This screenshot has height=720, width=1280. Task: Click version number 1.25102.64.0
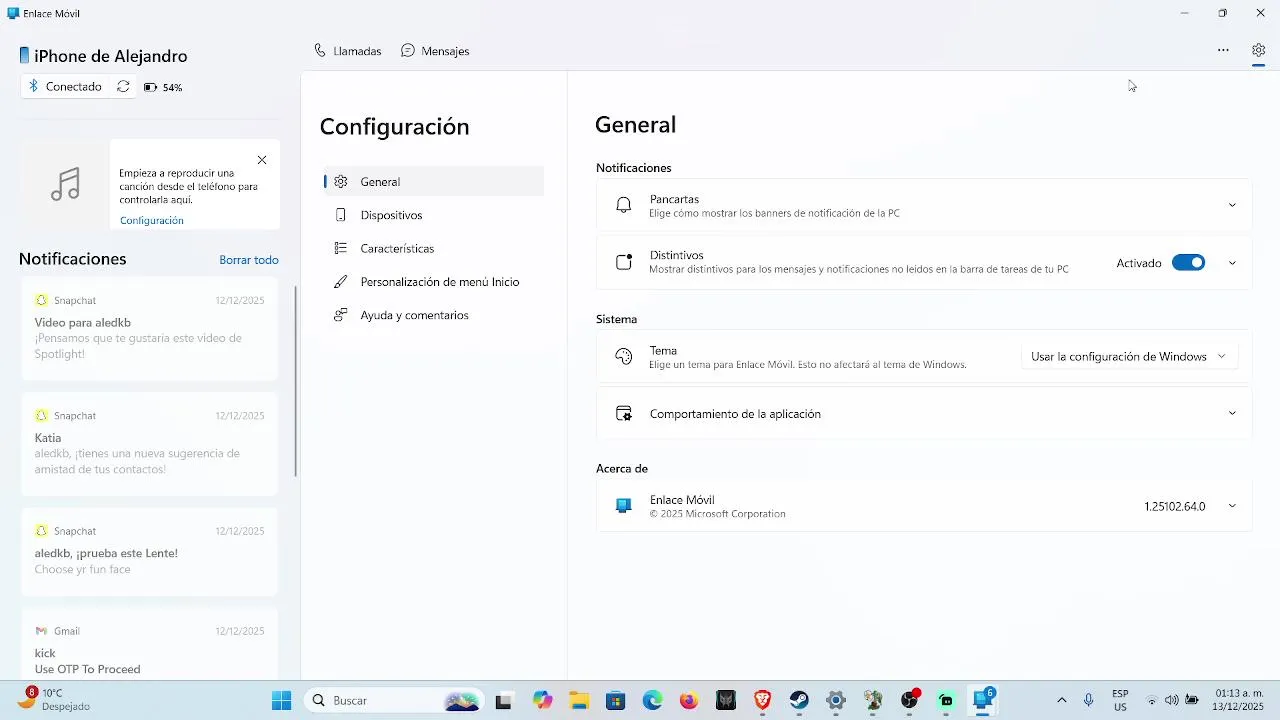[x=1175, y=507]
